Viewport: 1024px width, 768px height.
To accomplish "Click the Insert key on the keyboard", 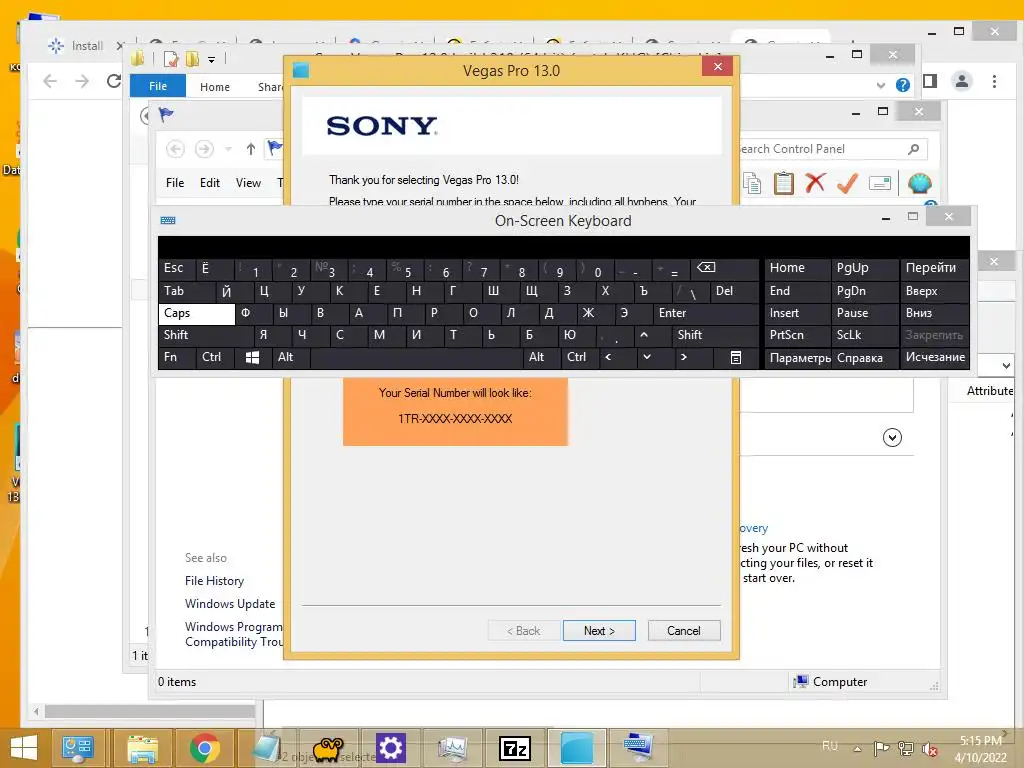I will 797,313.
